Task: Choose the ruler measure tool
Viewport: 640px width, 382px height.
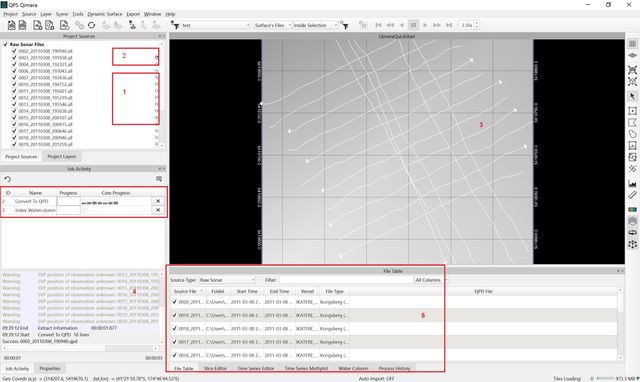Action: tap(632, 195)
